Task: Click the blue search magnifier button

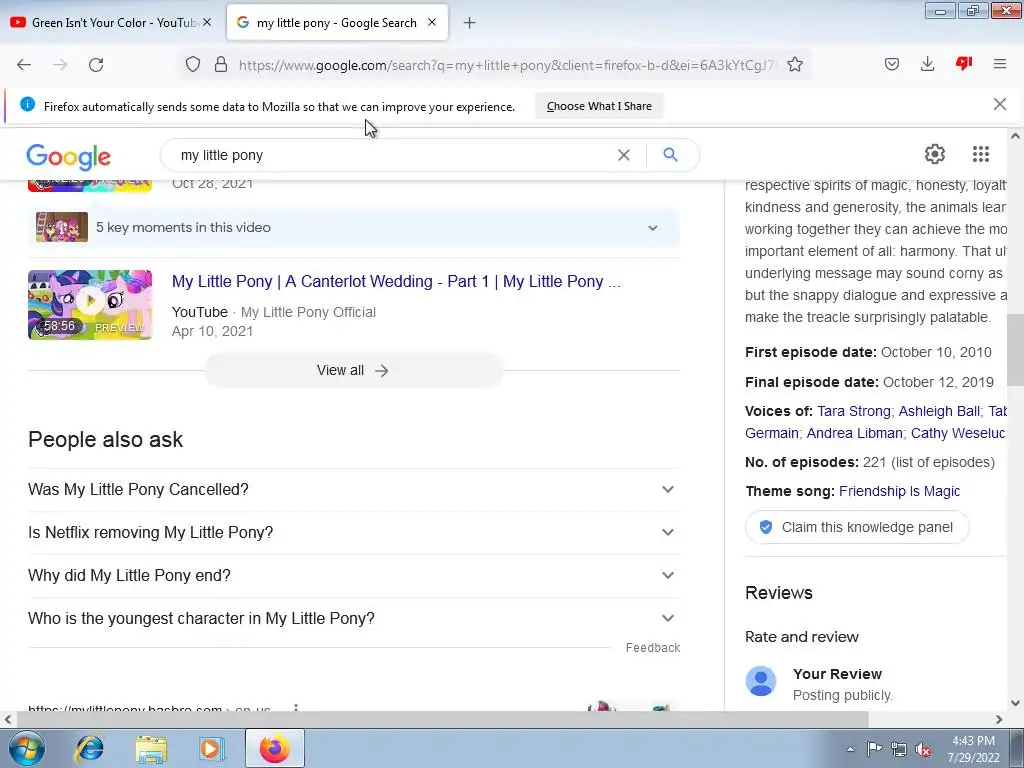Action: [670, 155]
